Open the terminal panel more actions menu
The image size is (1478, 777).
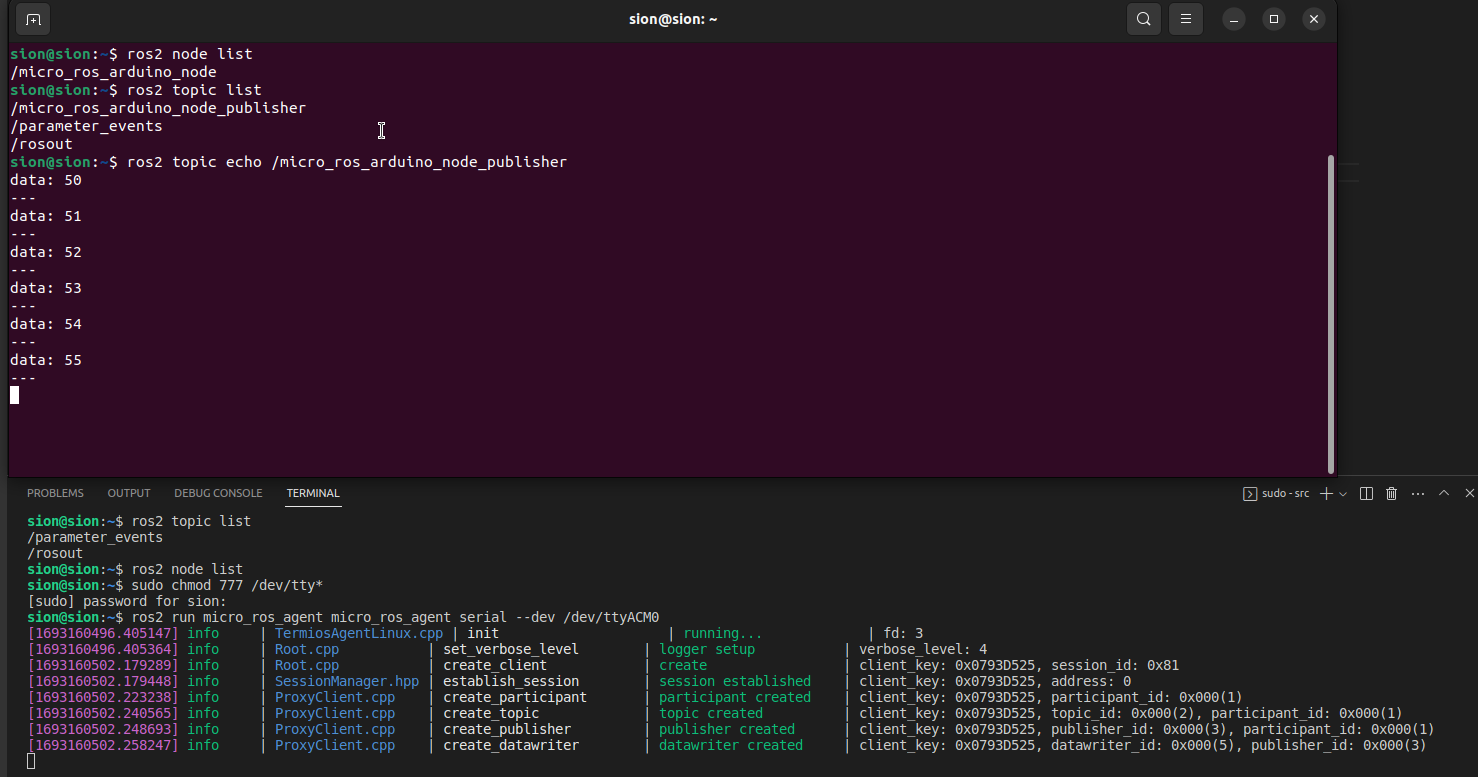pyautogui.click(x=1417, y=493)
